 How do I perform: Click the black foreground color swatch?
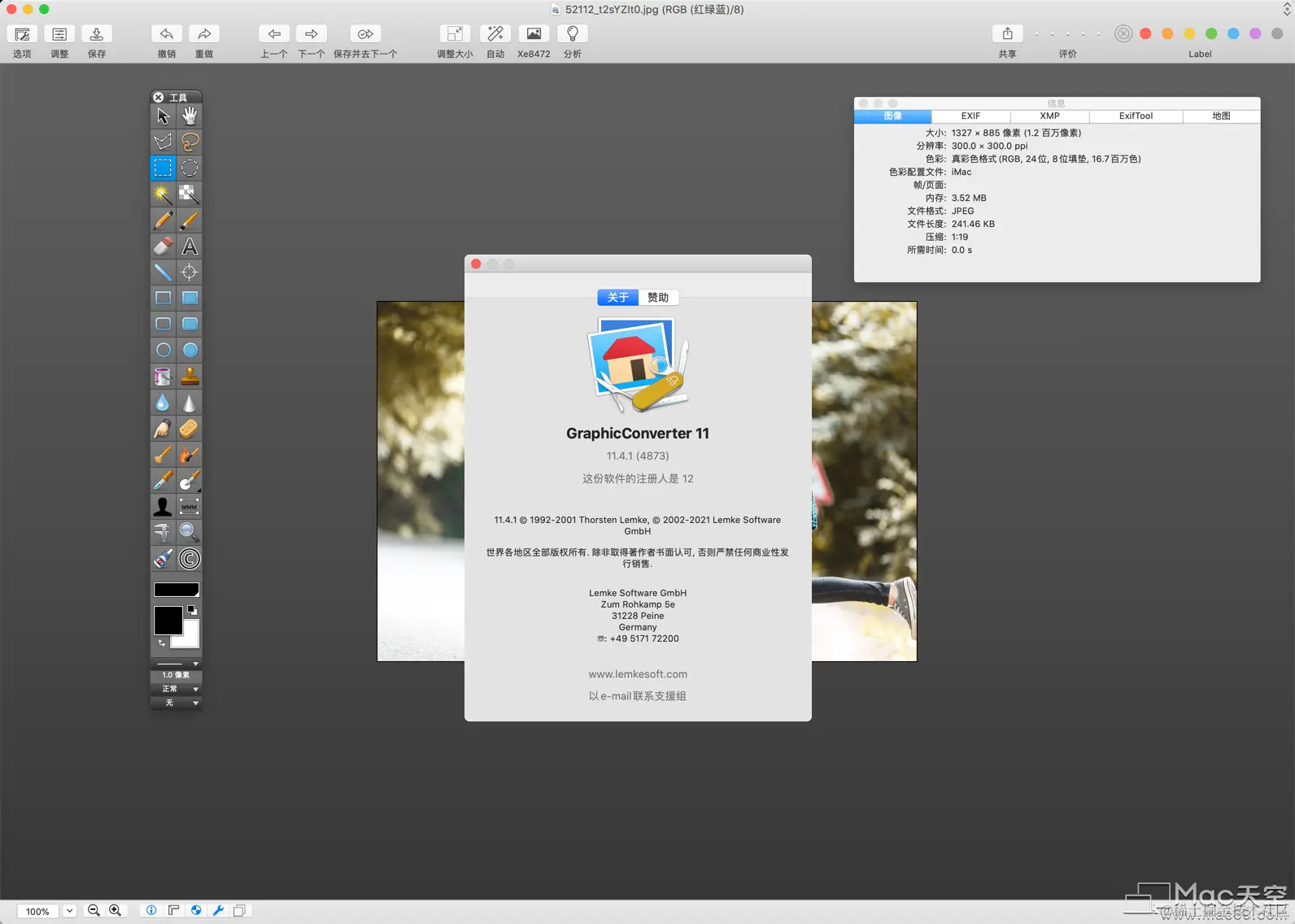pos(168,620)
